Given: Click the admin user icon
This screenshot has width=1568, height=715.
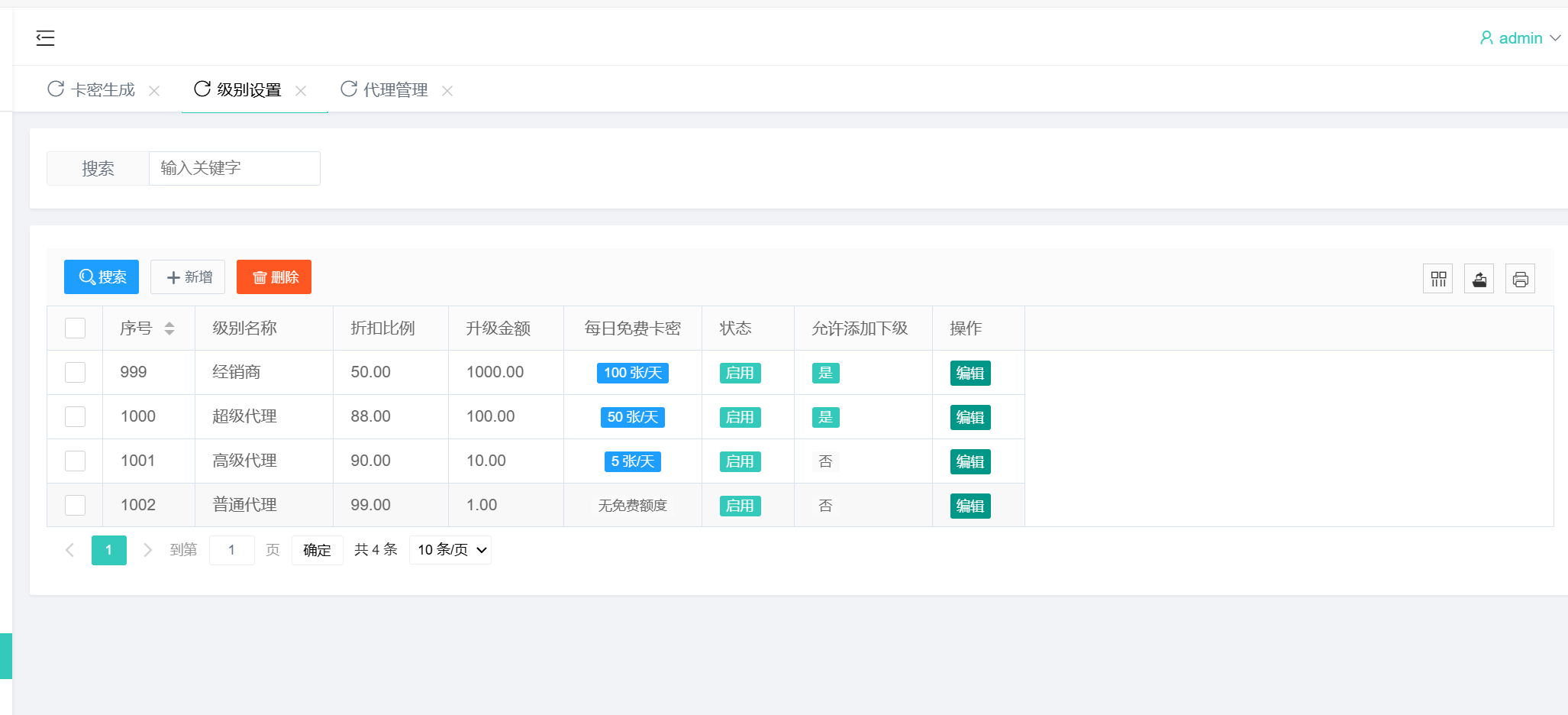Looking at the screenshot, I should [x=1486, y=37].
